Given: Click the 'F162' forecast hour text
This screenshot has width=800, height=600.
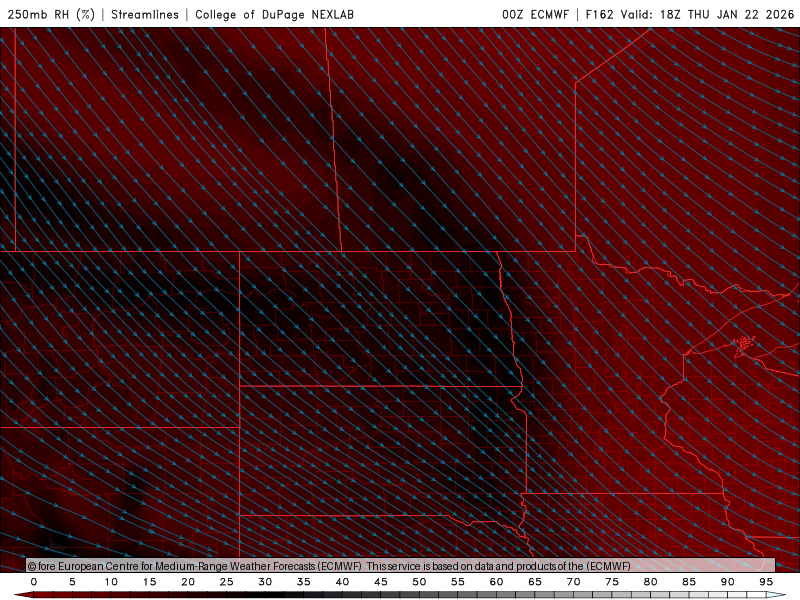Looking at the screenshot, I should click(599, 14).
